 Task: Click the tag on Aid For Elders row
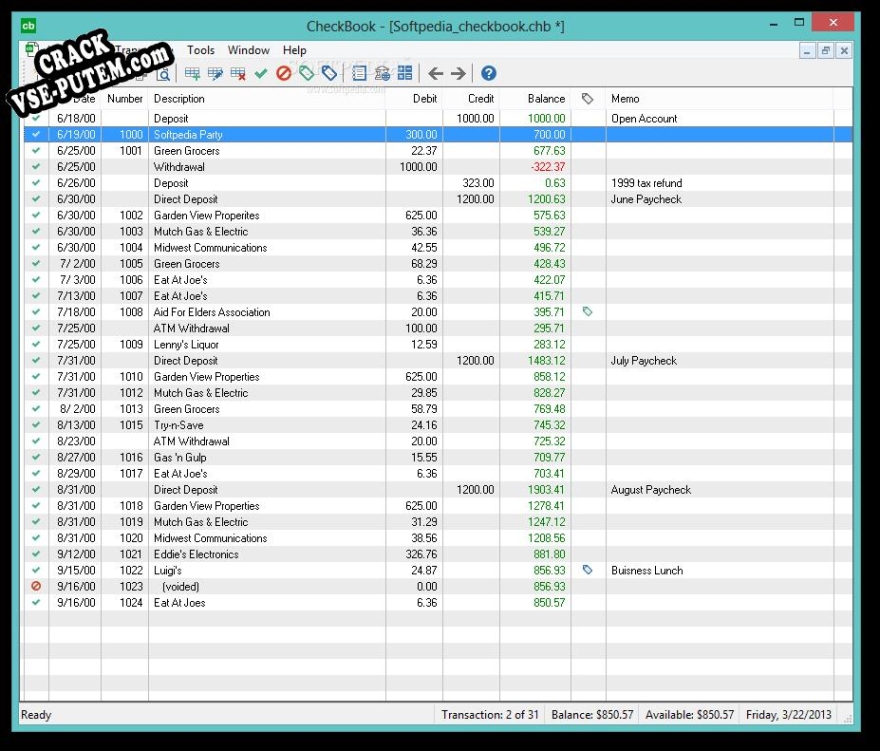(588, 312)
